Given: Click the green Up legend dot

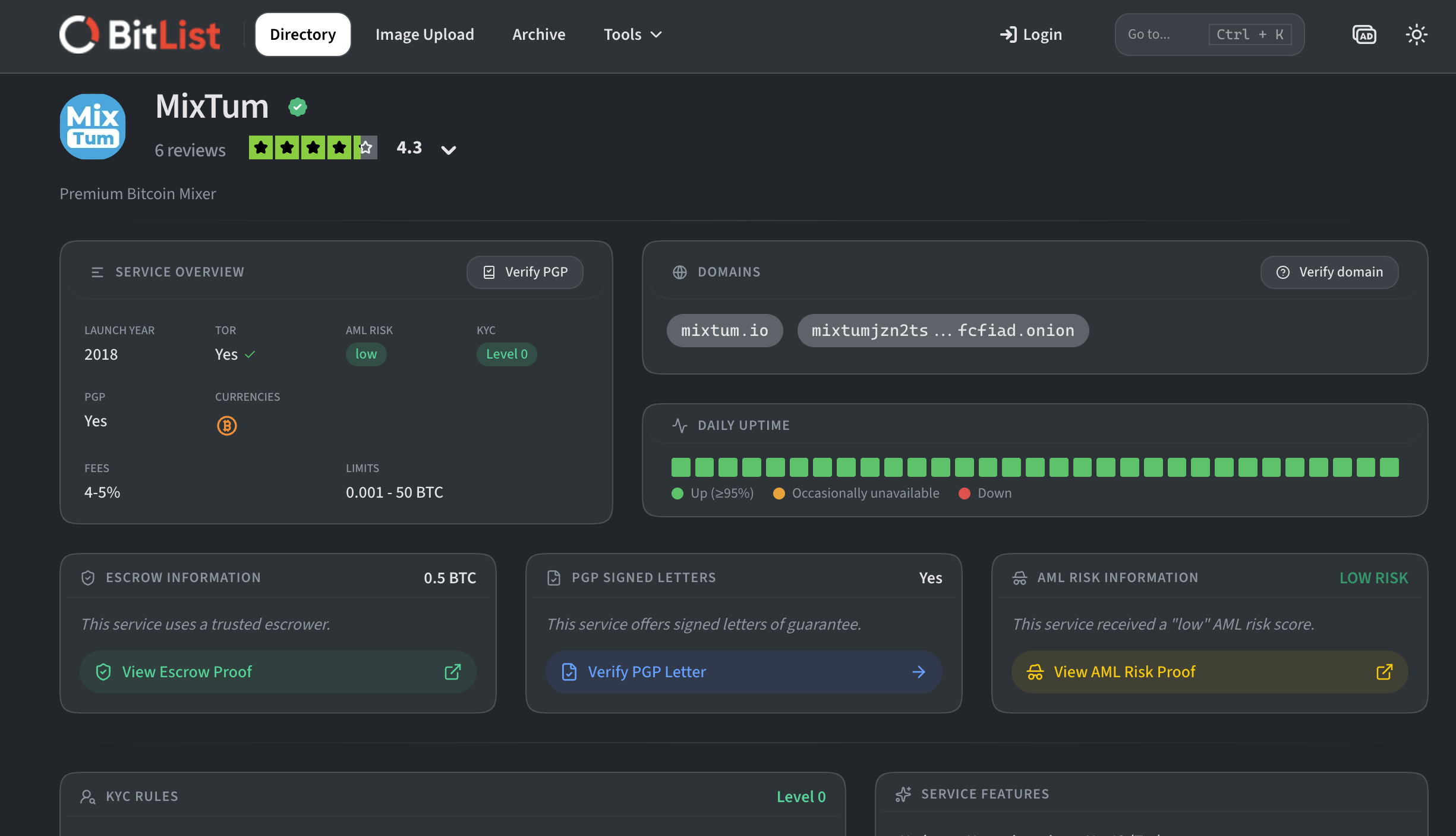Looking at the screenshot, I should tap(677, 494).
